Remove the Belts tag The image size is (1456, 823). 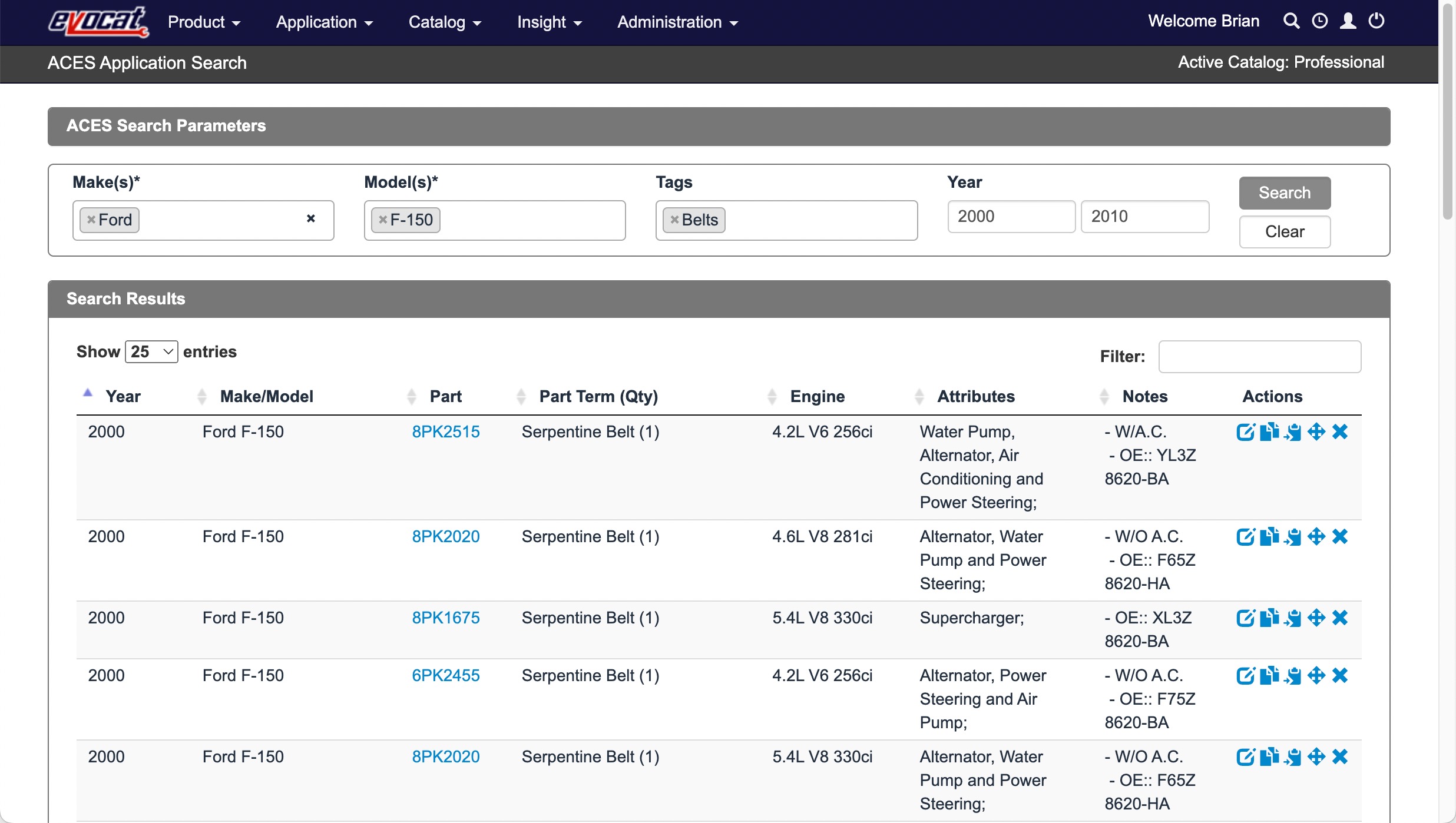pos(674,220)
